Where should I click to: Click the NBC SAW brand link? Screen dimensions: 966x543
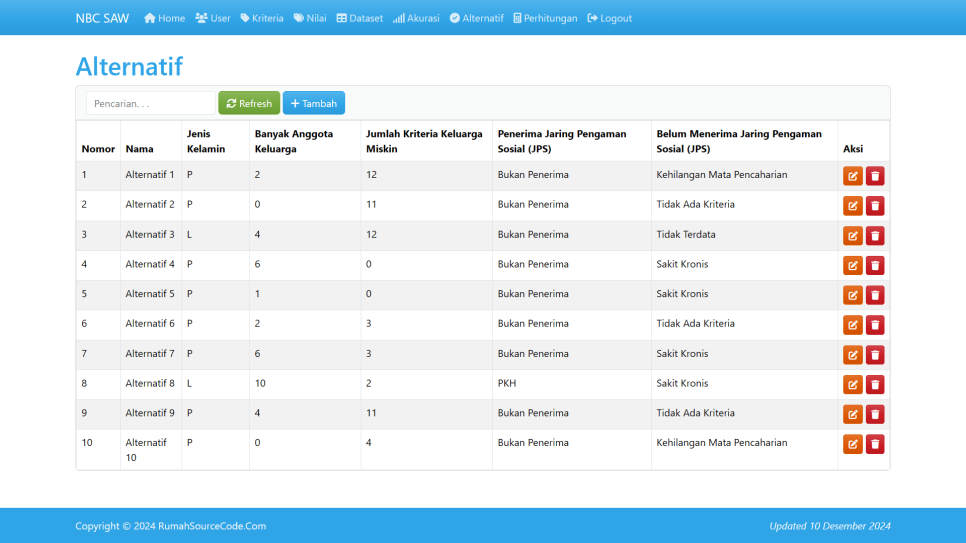(x=102, y=18)
